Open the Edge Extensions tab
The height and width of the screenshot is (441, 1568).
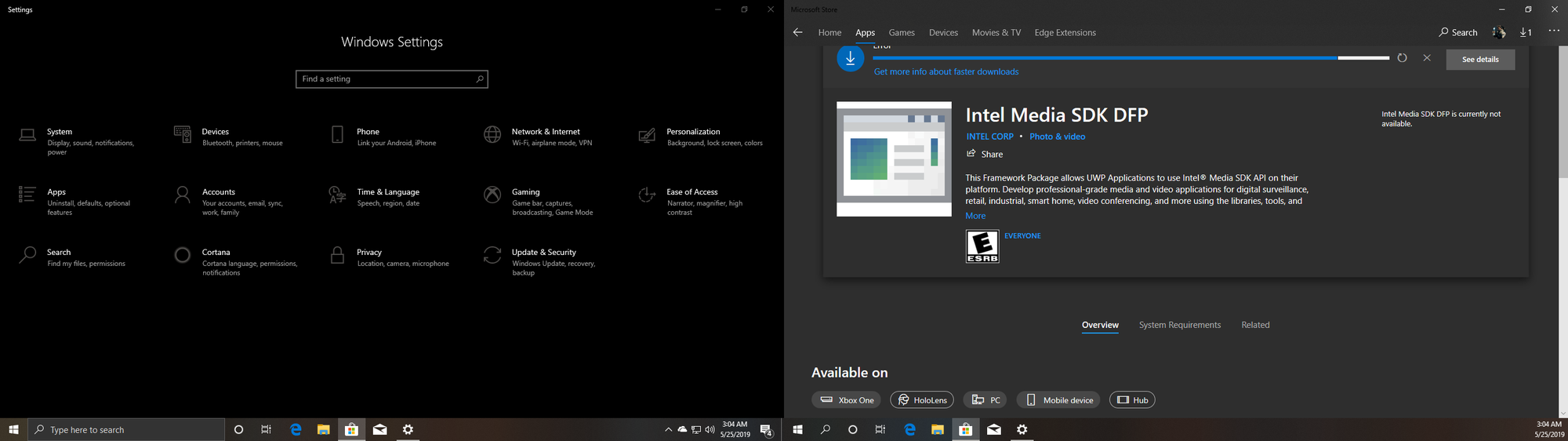point(1065,32)
